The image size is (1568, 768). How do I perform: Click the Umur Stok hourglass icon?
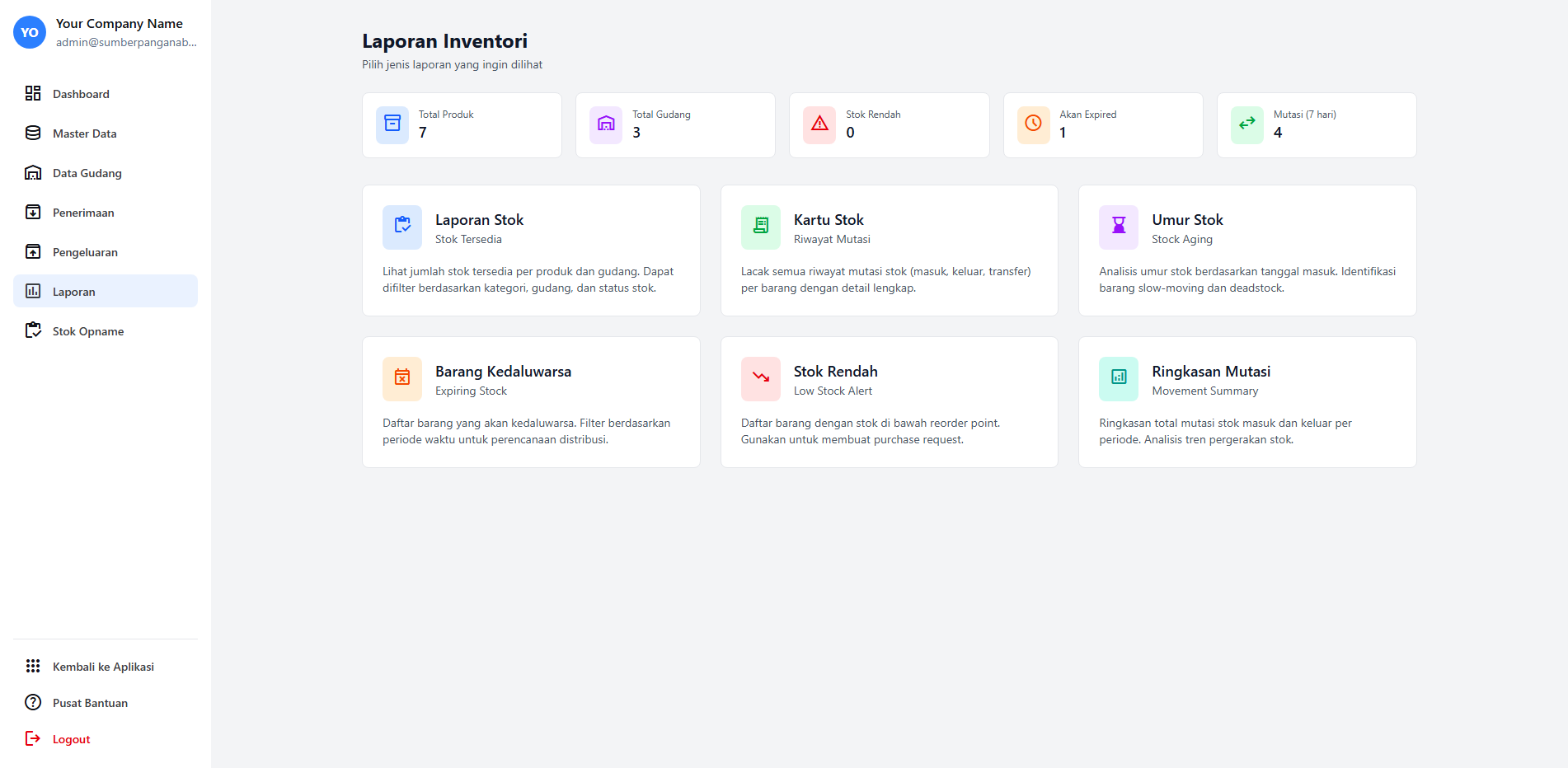1119,227
